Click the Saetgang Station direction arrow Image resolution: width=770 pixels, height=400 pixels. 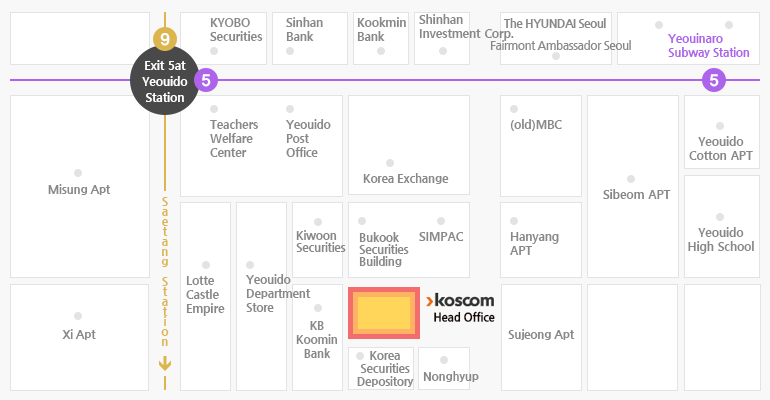165,364
